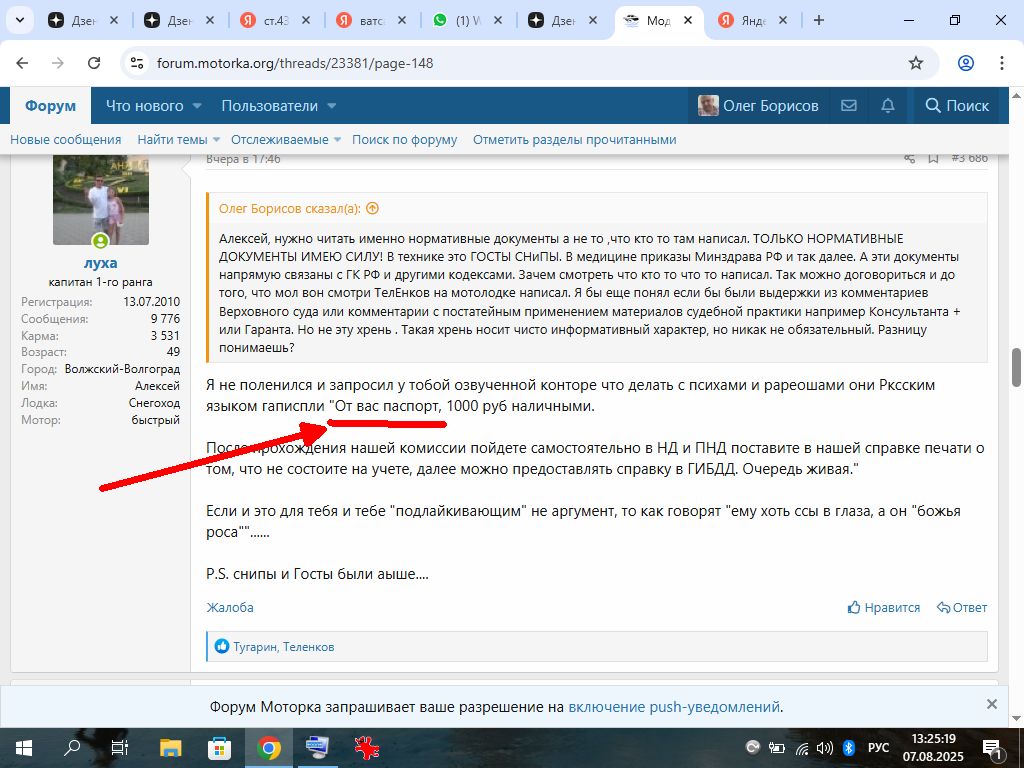Open the "Жалоба" report link
Image resolution: width=1024 pixels, height=768 pixels.
[x=230, y=607]
